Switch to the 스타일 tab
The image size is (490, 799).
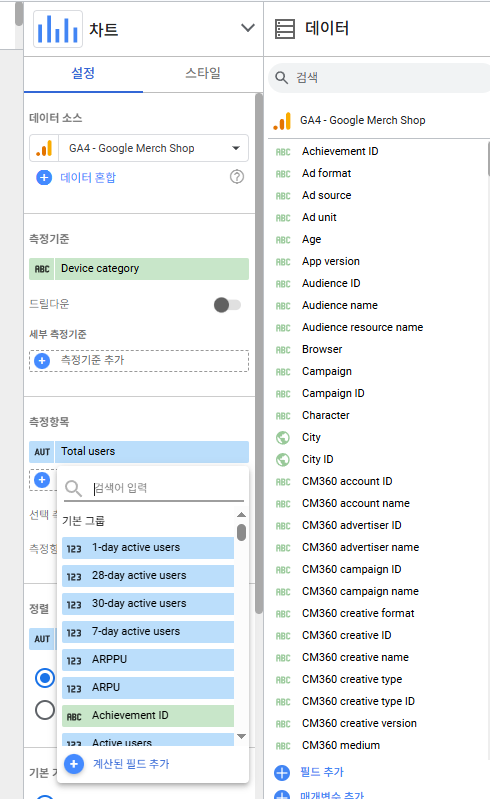pos(203,73)
